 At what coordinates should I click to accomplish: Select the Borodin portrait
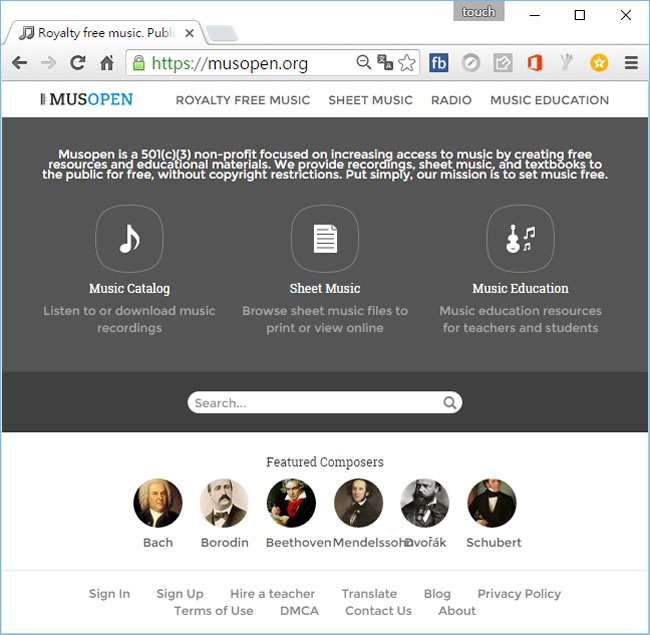pos(224,503)
